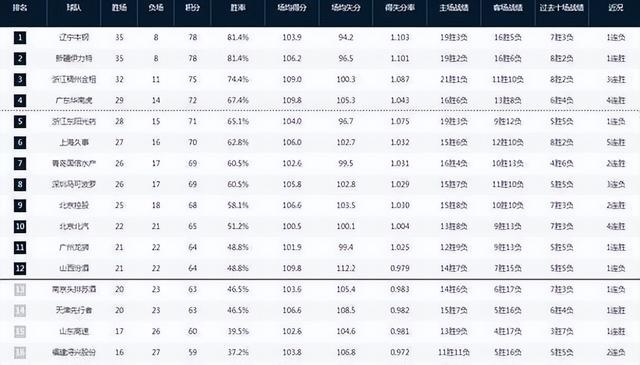640x365 pixels.
Task: Open the 辽宁本钢 team link
Action: click(x=74, y=38)
